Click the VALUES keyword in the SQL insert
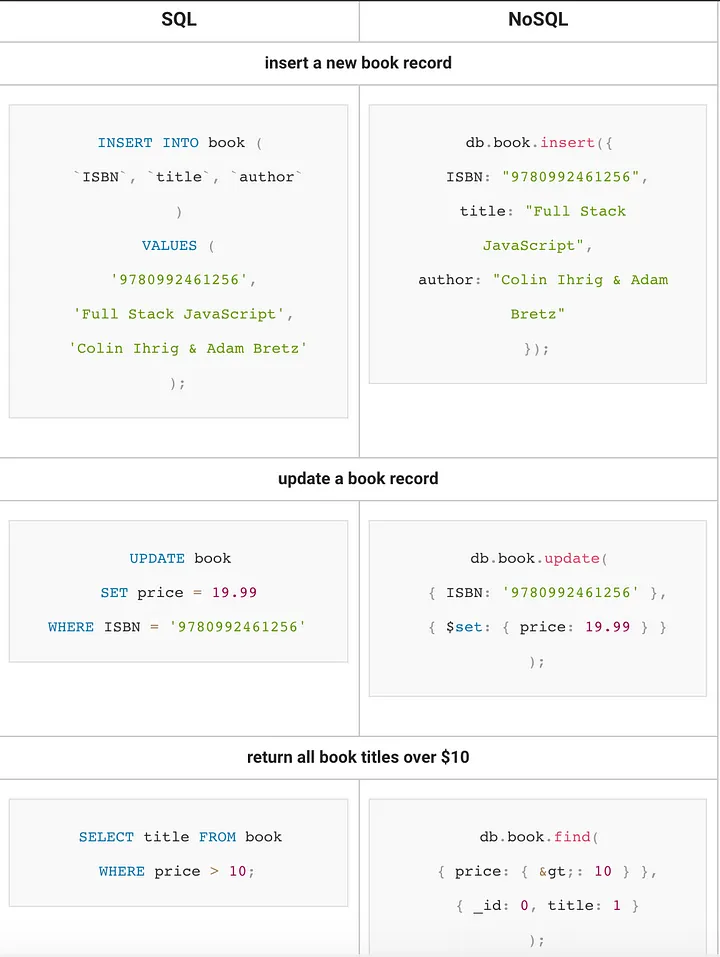The image size is (720, 957). (170, 246)
